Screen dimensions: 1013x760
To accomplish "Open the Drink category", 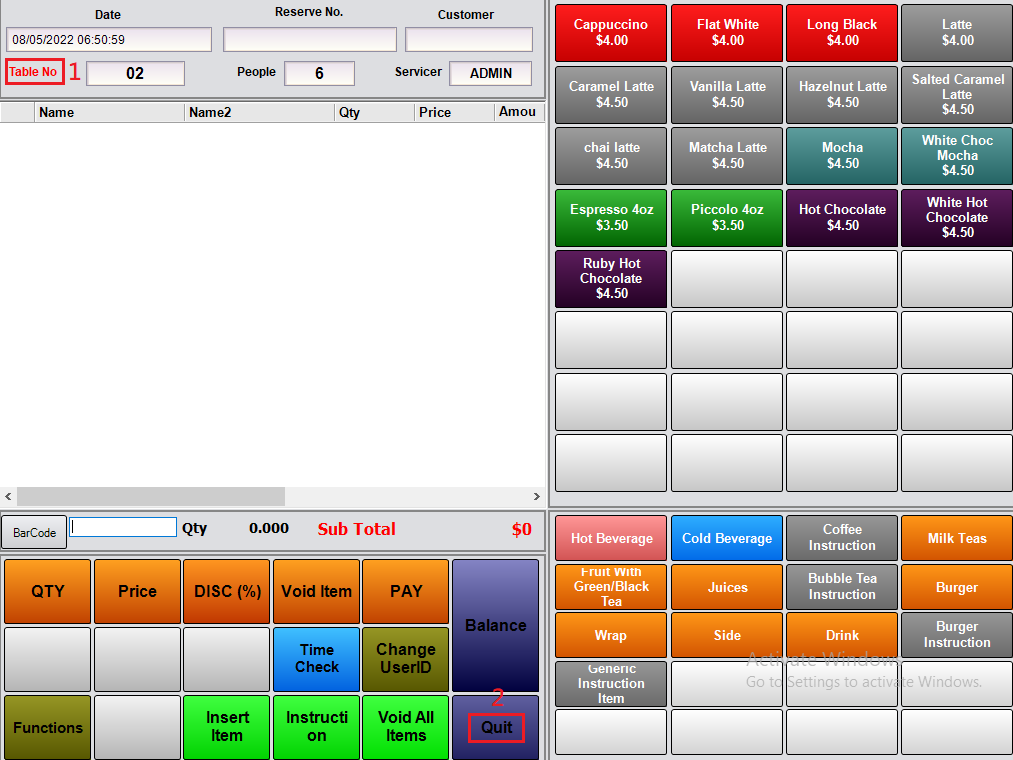I will (842, 635).
